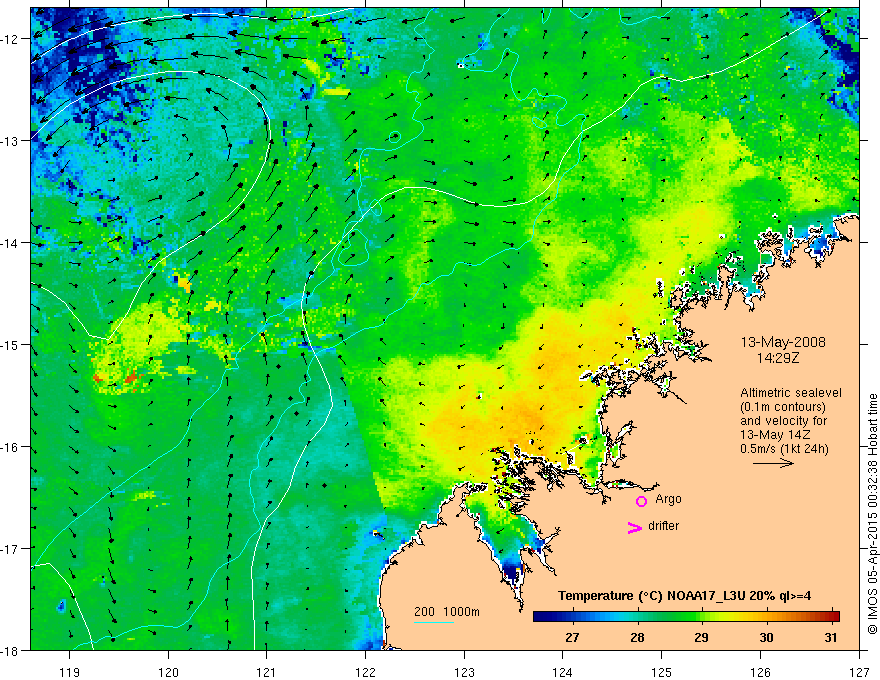Click the 0.5m/s velocity scale arrow

click(x=773, y=463)
